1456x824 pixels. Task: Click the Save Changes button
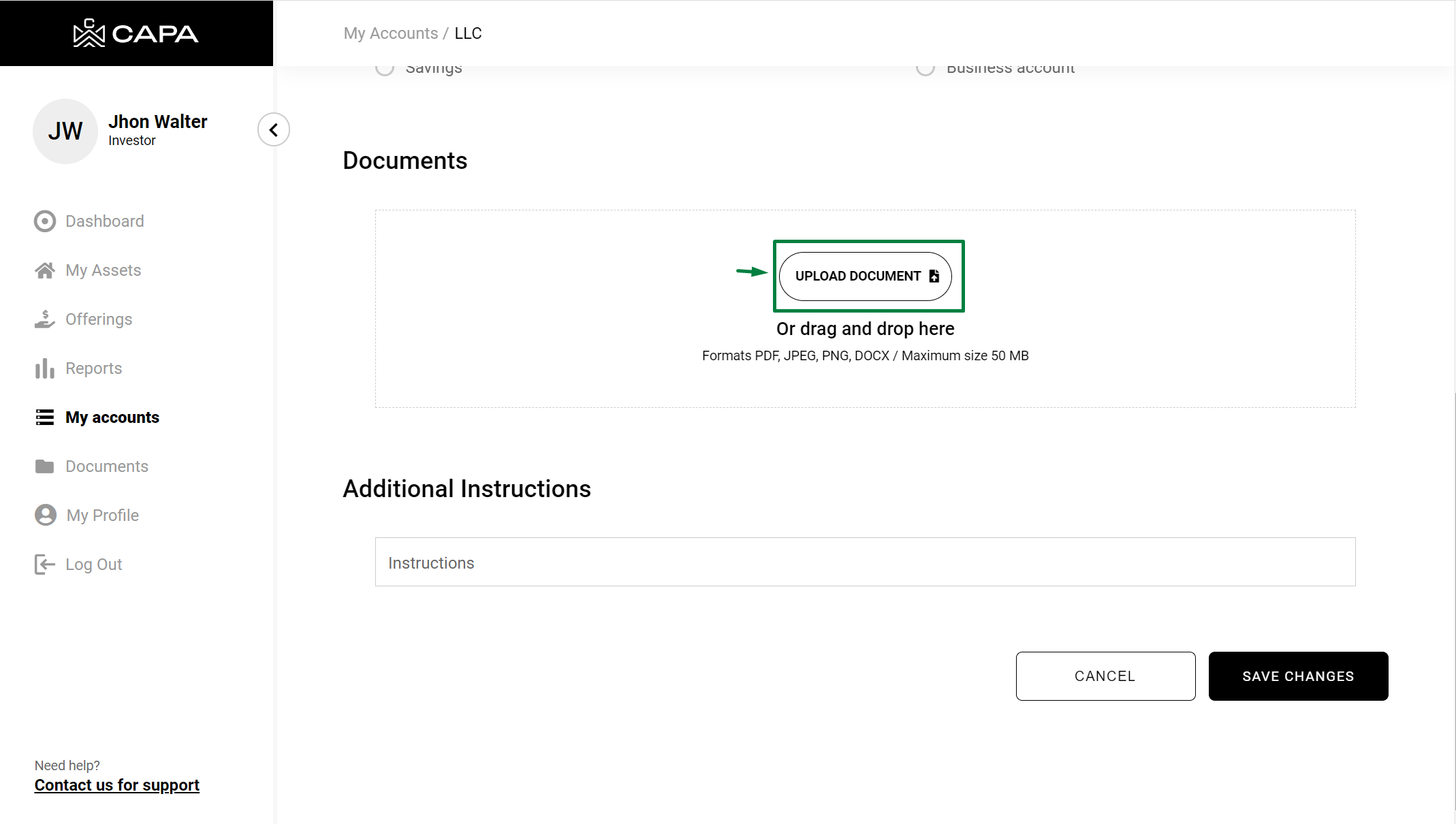tap(1298, 676)
